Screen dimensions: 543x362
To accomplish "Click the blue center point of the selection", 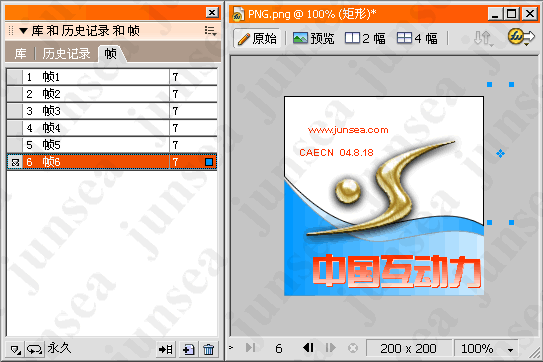I will tap(500, 153).
